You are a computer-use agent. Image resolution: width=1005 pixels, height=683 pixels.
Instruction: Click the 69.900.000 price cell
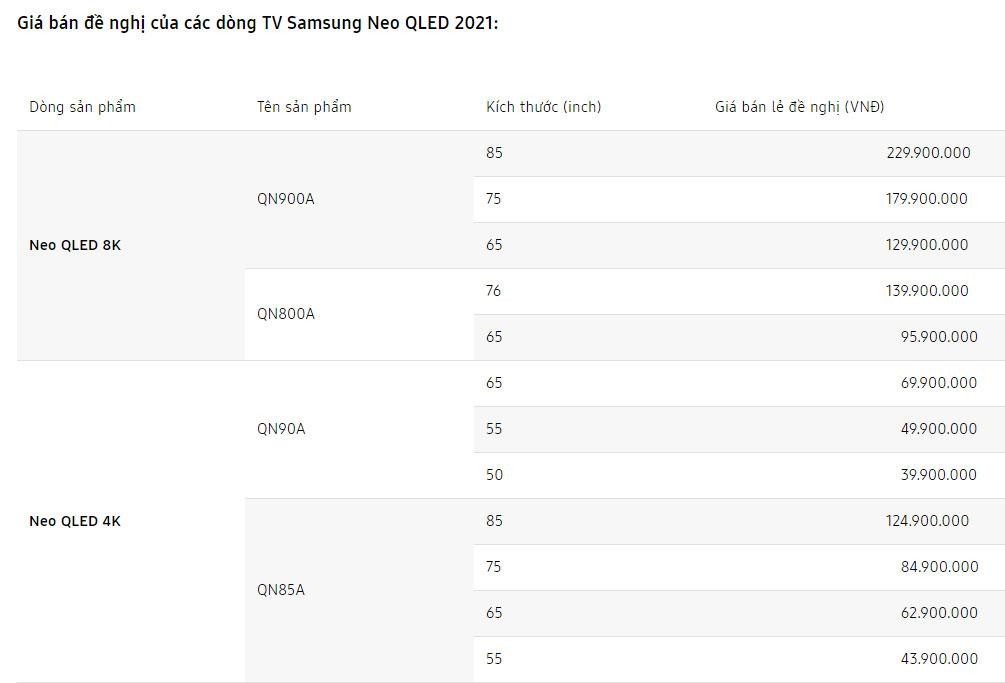click(939, 383)
